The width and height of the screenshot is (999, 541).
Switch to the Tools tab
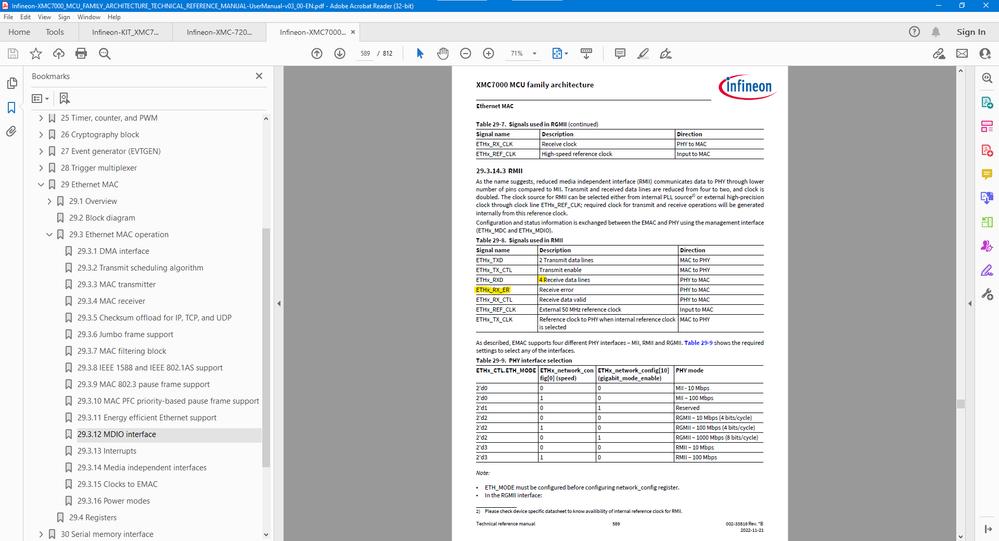coord(55,32)
